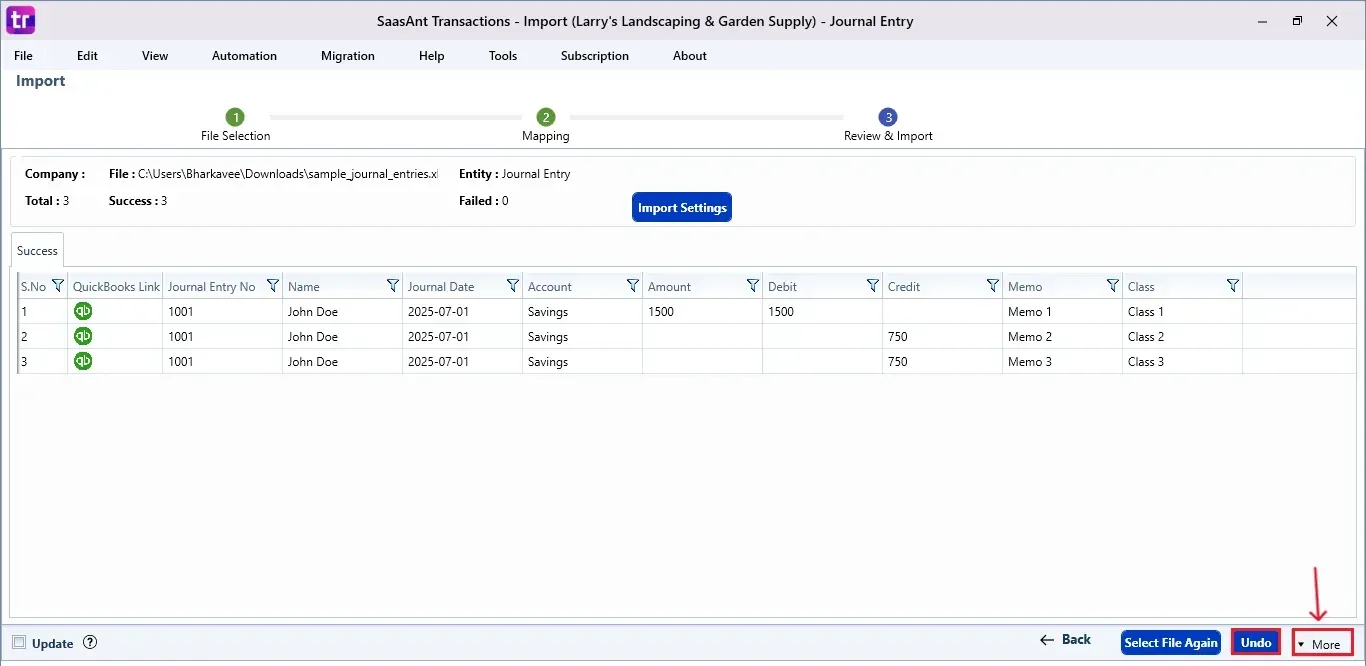This screenshot has height=666, width=1366.
Task: Select Journal Entry No 1001 in row 1
Action: 222,311
